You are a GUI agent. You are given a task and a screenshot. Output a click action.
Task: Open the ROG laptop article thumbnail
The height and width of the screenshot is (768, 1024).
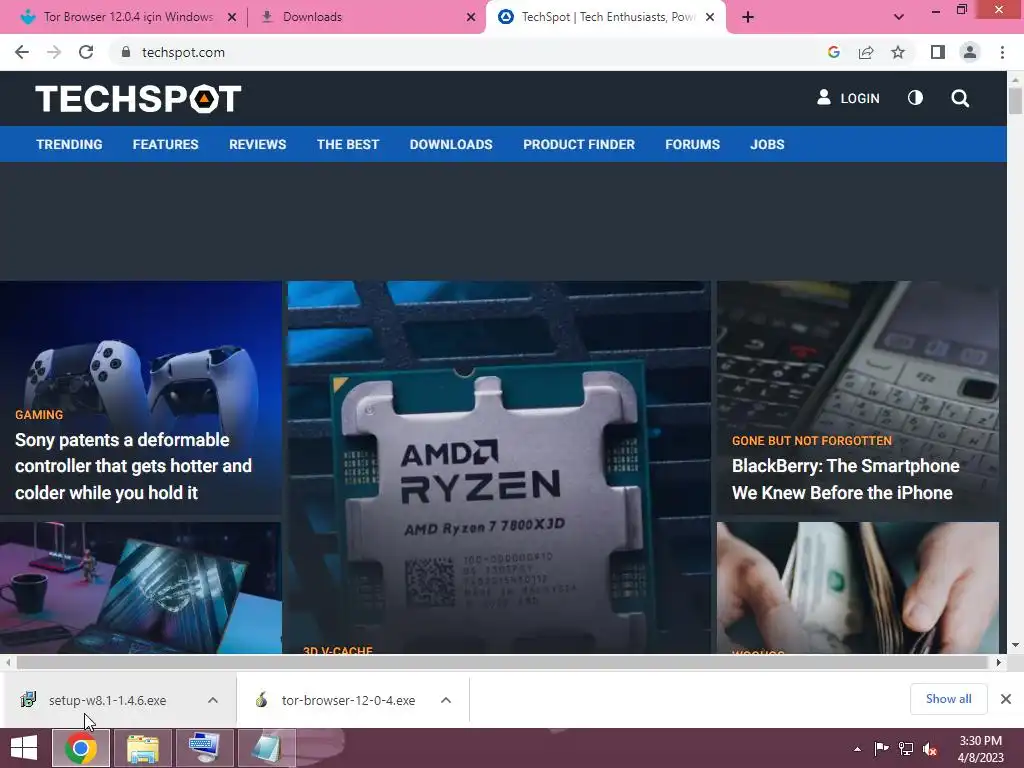click(140, 588)
